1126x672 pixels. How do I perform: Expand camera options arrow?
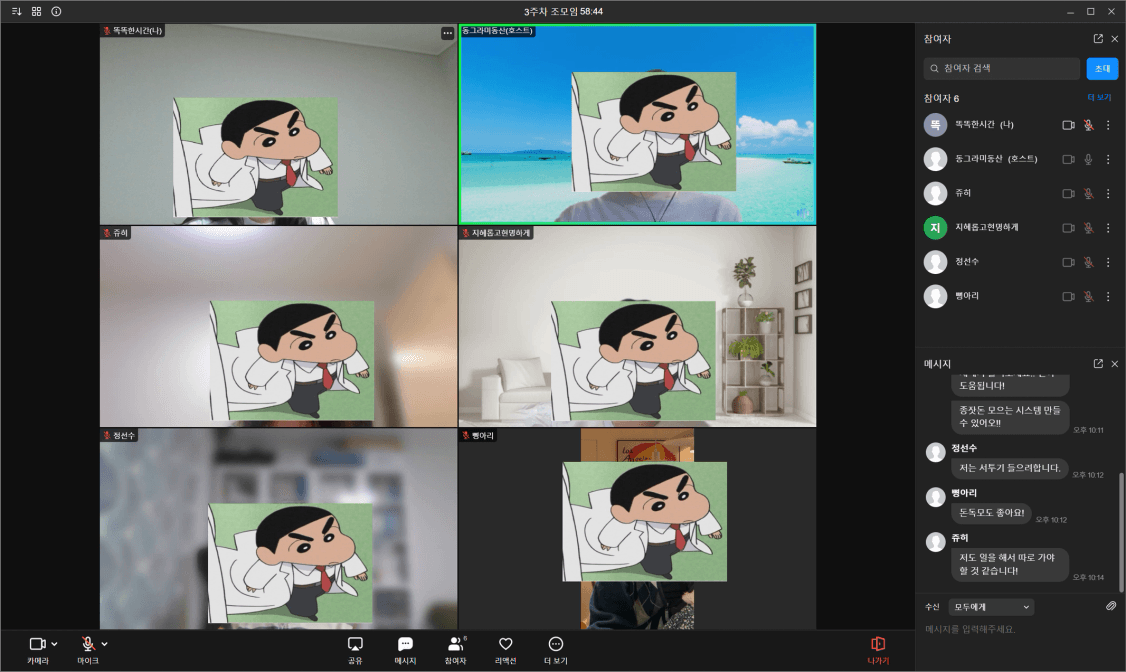coord(55,644)
